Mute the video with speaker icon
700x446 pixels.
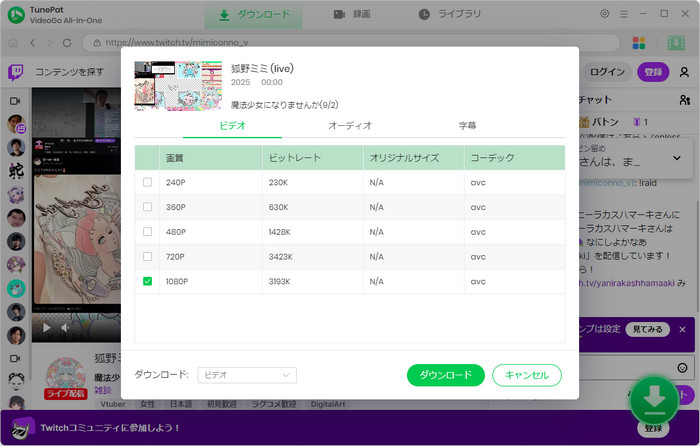(65, 328)
